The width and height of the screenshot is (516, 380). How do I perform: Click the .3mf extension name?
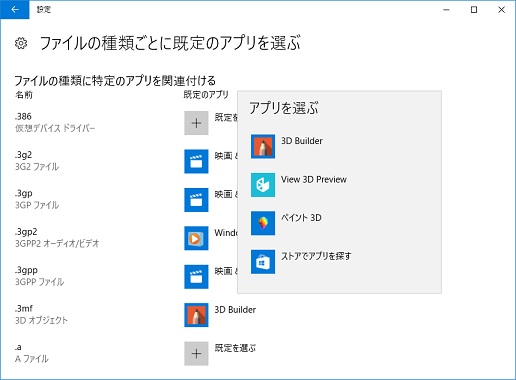24,308
